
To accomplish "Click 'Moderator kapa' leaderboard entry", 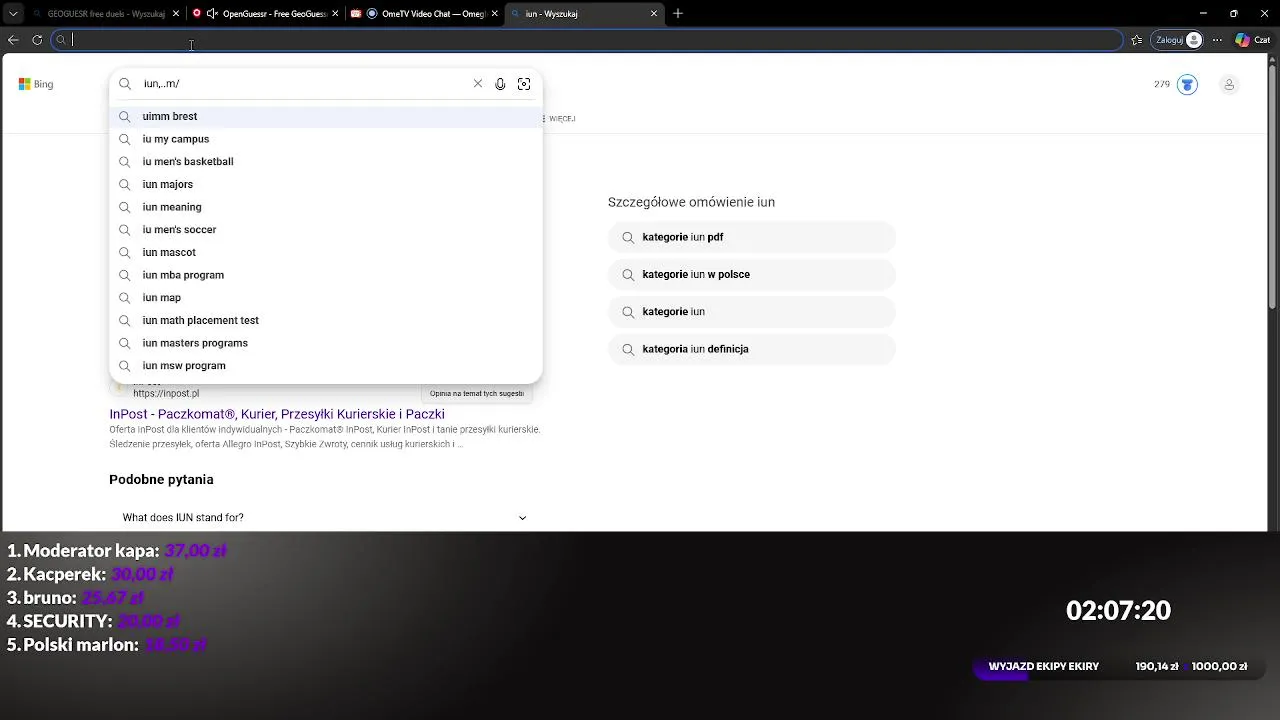I will click(117, 551).
